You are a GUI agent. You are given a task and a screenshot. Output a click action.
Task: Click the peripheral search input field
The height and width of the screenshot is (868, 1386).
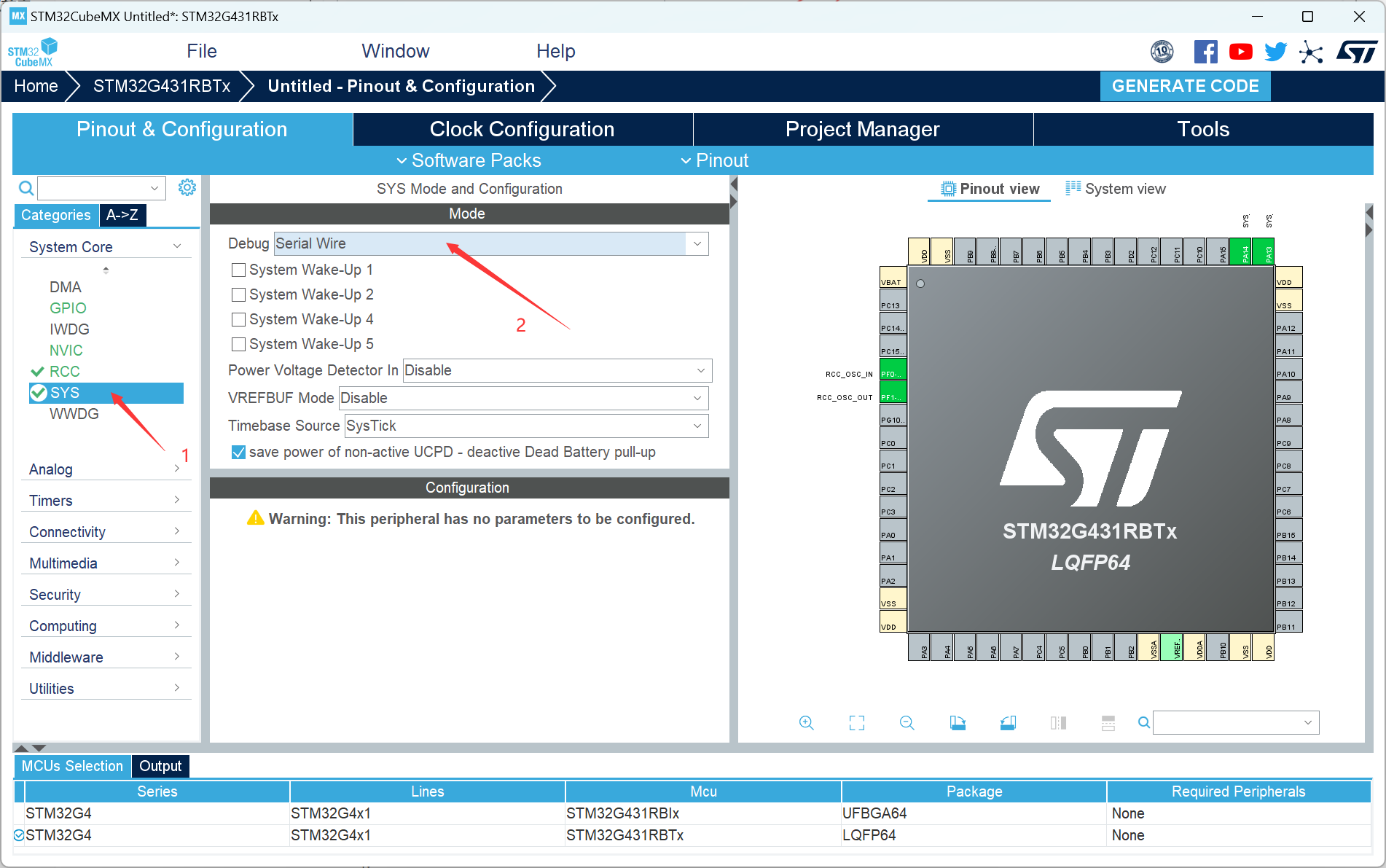click(101, 188)
